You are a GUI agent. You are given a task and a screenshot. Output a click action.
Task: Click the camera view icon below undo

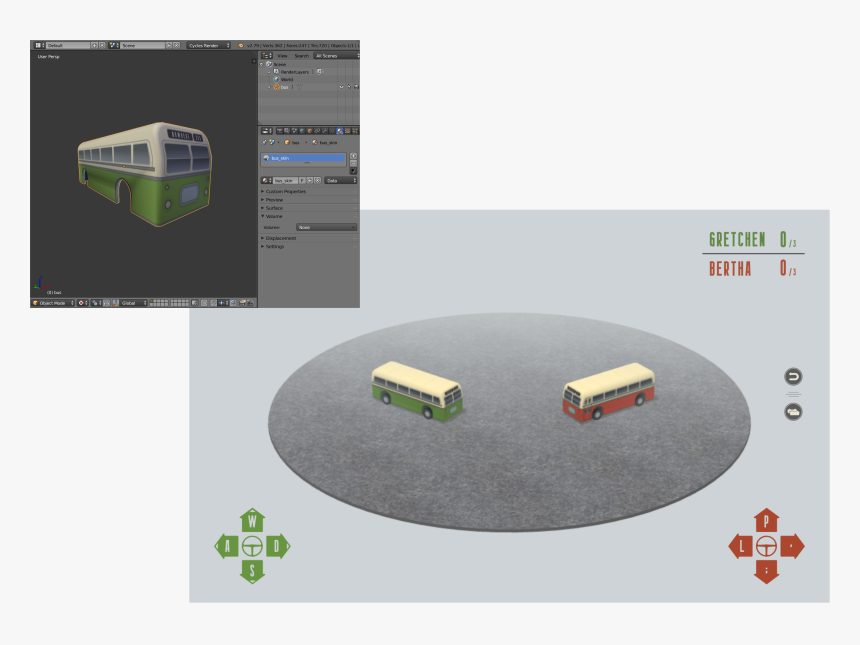click(x=793, y=411)
